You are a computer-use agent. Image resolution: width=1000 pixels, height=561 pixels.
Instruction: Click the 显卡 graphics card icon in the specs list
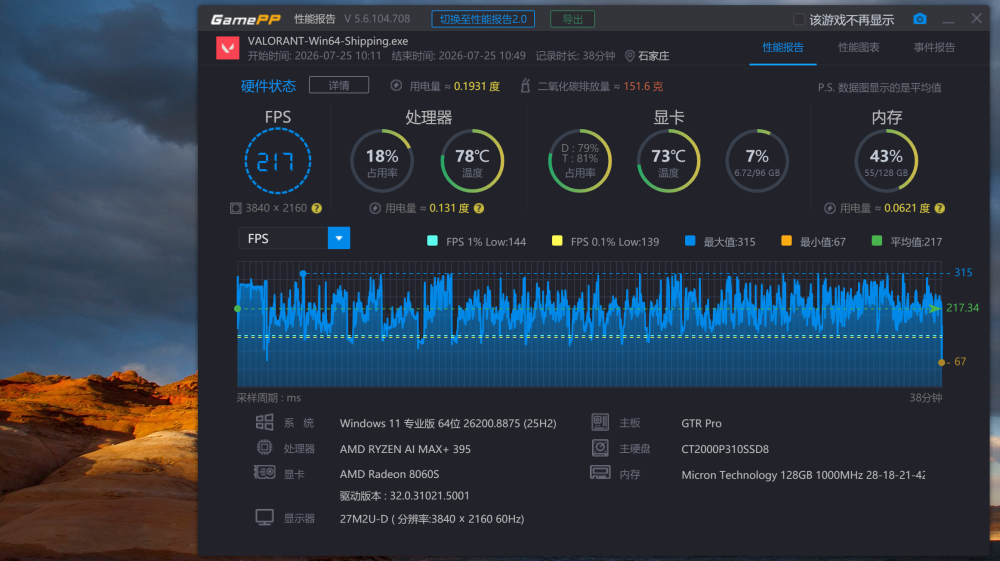pyautogui.click(x=264, y=473)
